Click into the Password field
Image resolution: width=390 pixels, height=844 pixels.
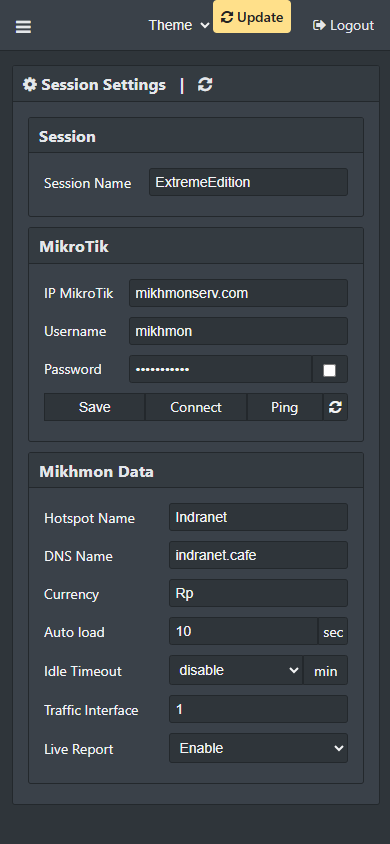tap(221, 369)
